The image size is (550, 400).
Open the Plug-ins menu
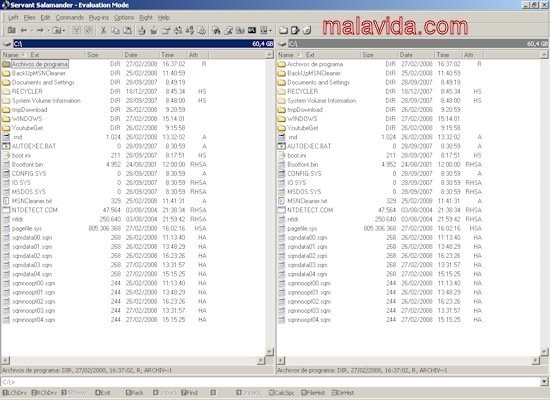click(99, 17)
